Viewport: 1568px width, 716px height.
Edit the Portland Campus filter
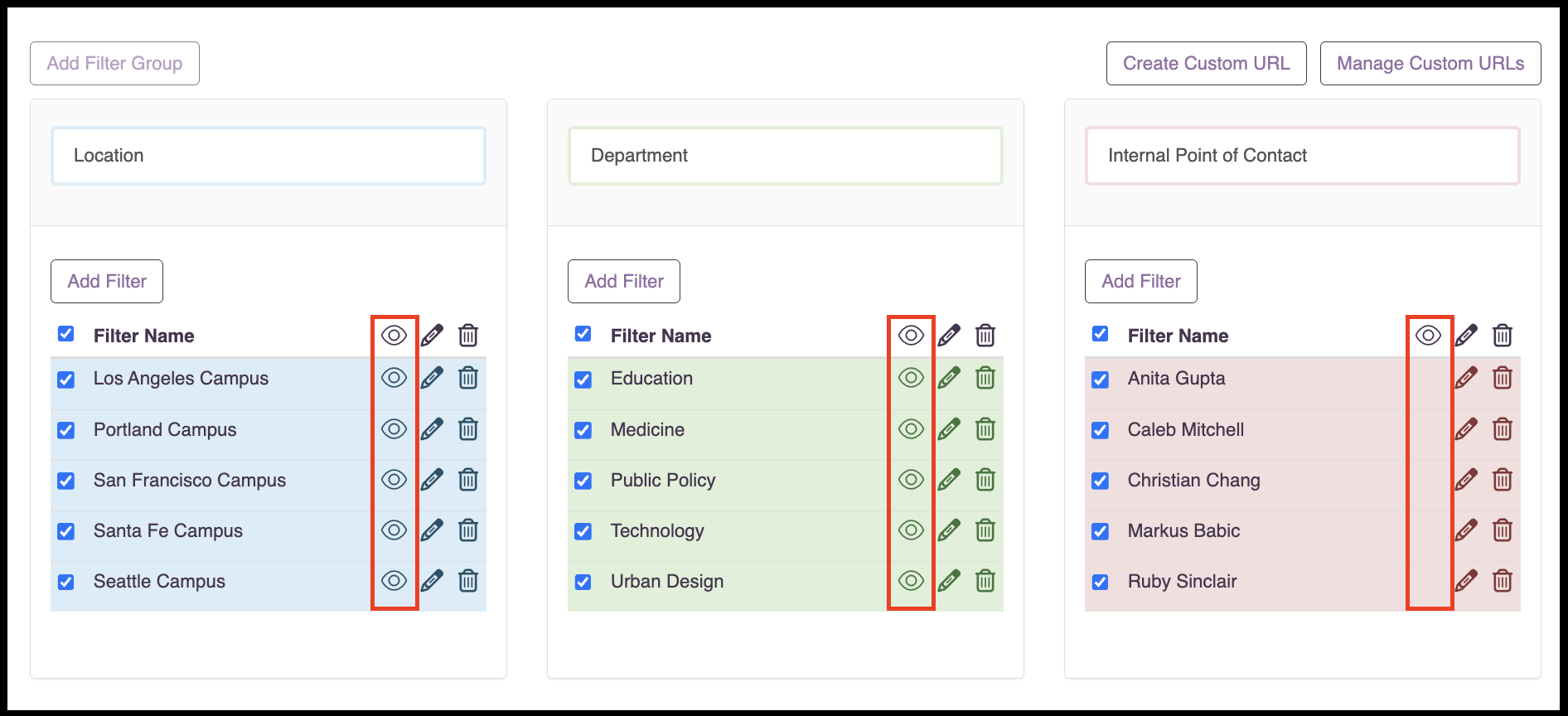pyautogui.click(x=432, y=429)
